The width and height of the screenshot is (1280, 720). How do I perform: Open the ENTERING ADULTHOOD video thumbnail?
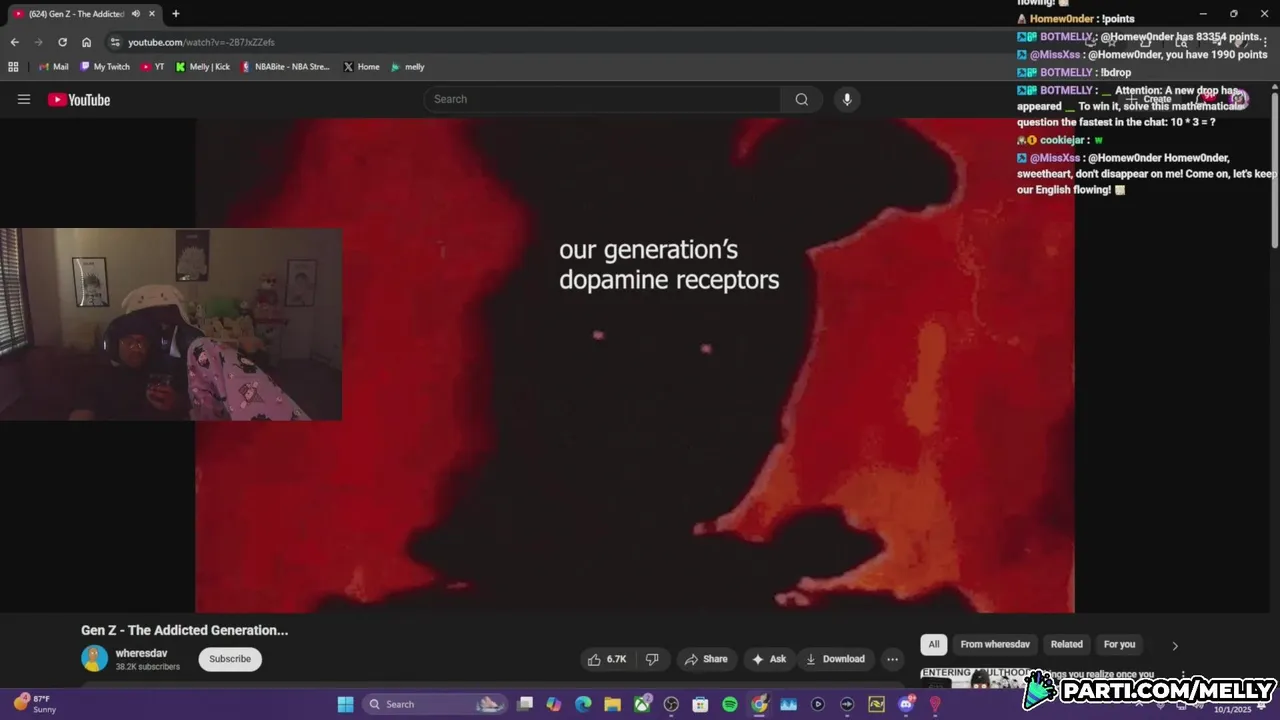tap(976, 678)
